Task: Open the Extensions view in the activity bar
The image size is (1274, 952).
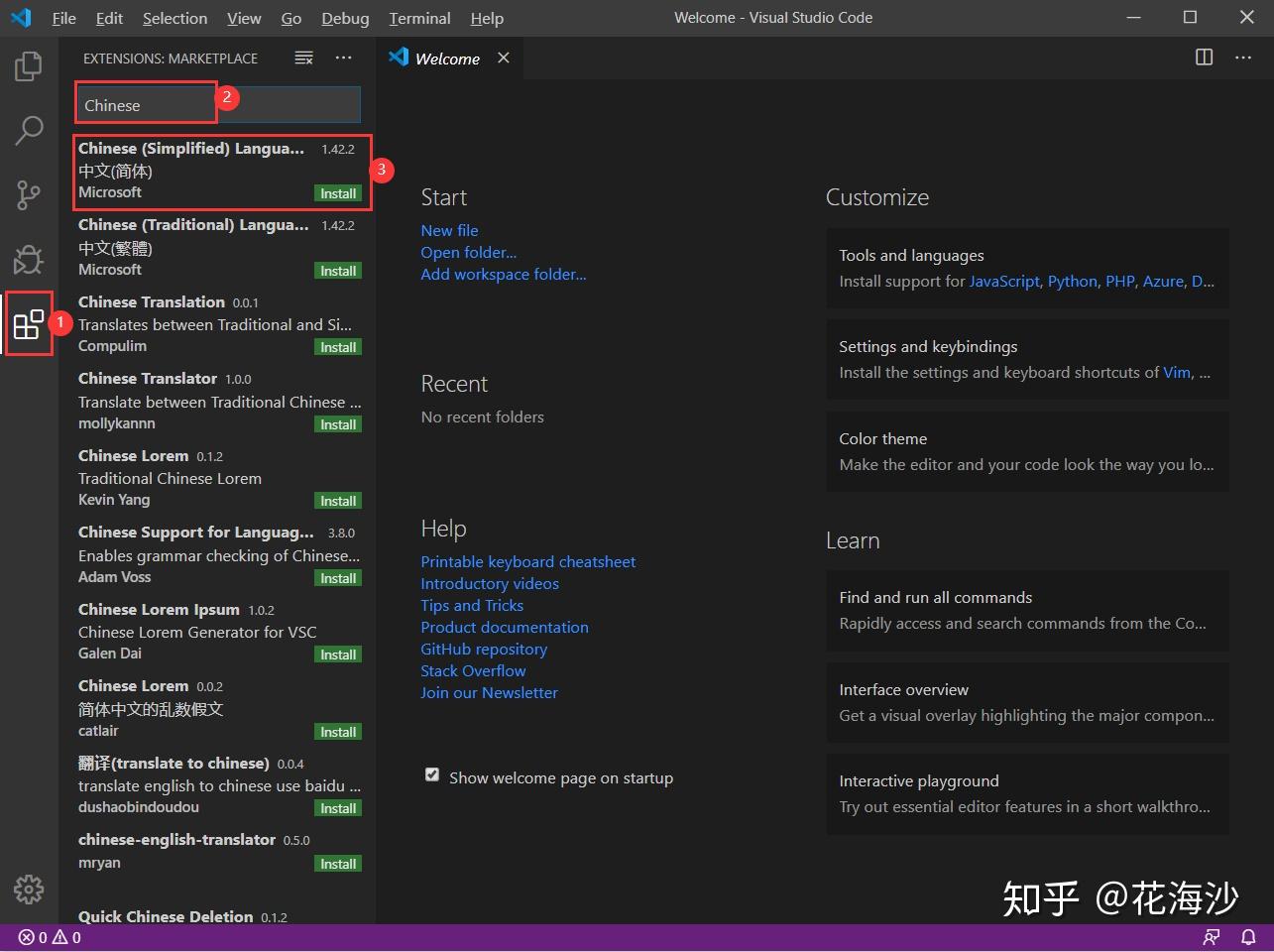Action: 28,322
